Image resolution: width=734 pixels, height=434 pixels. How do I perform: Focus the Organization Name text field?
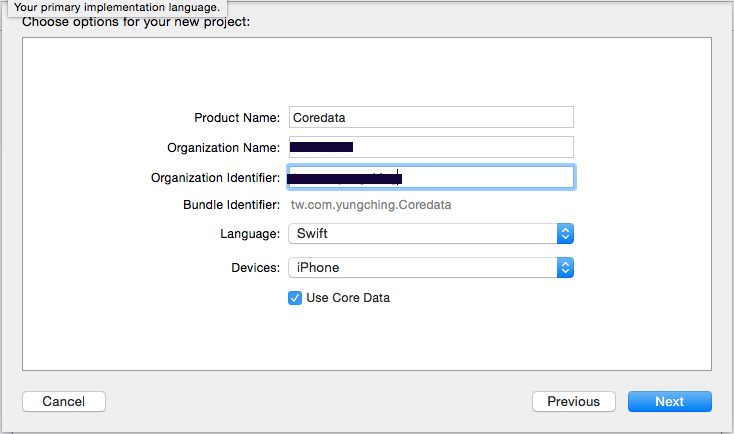(431, 147)
